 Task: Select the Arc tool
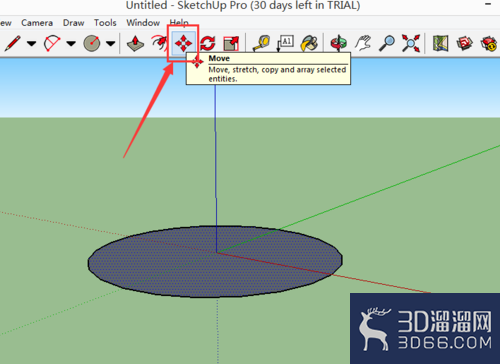pyautogui.click(x=52, y=43)
